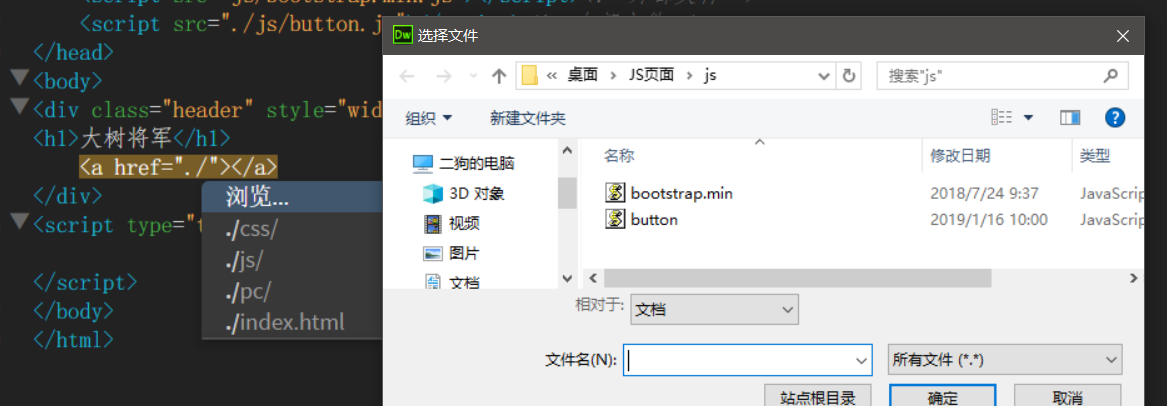Click the Back arrow in file dialog
This screenshot has width=1167, height=406.
(406, 76)
